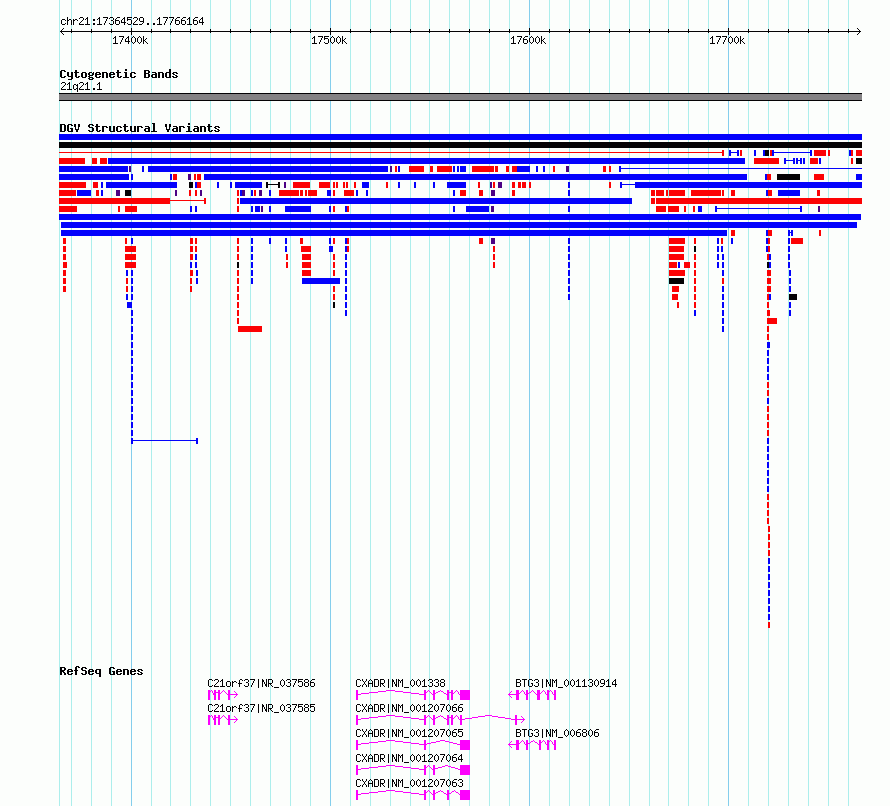Click the right arrow at ruler end
Viewport: 890px width, 806px height.
(x=858, y=31)
